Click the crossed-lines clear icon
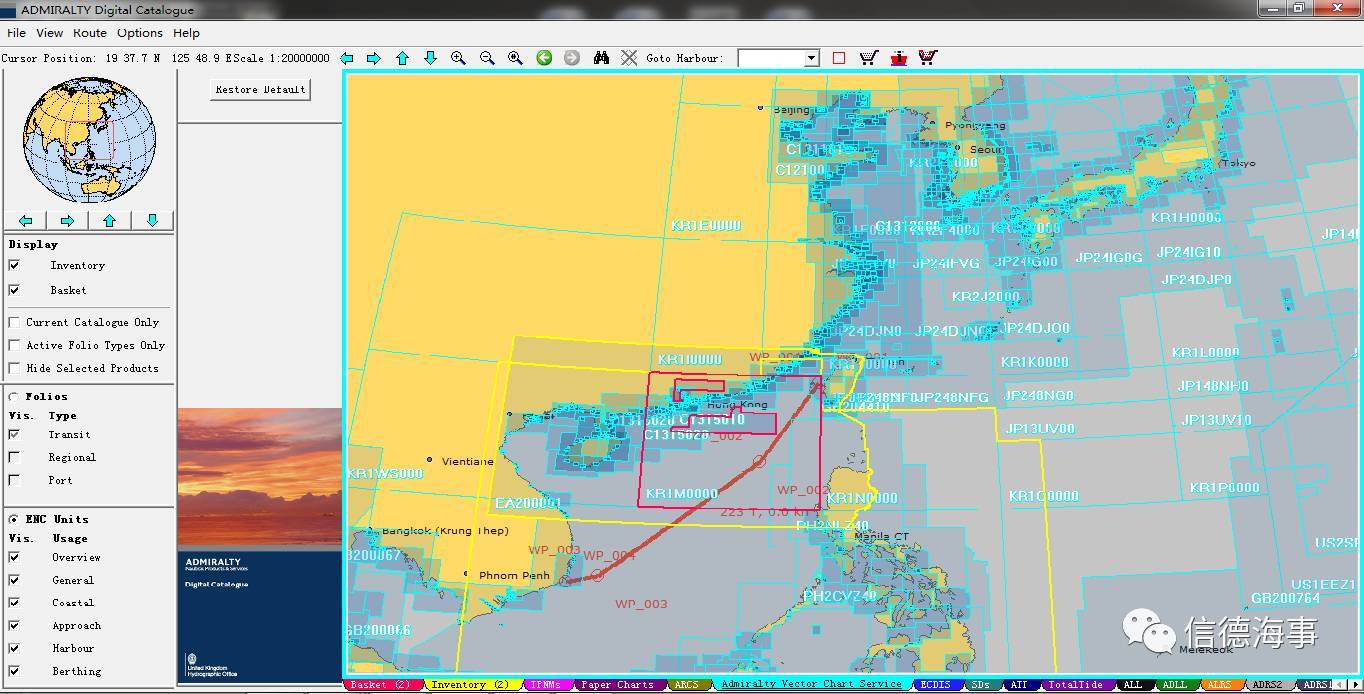Screen dimensions: 1364x694 coord(629,58)
